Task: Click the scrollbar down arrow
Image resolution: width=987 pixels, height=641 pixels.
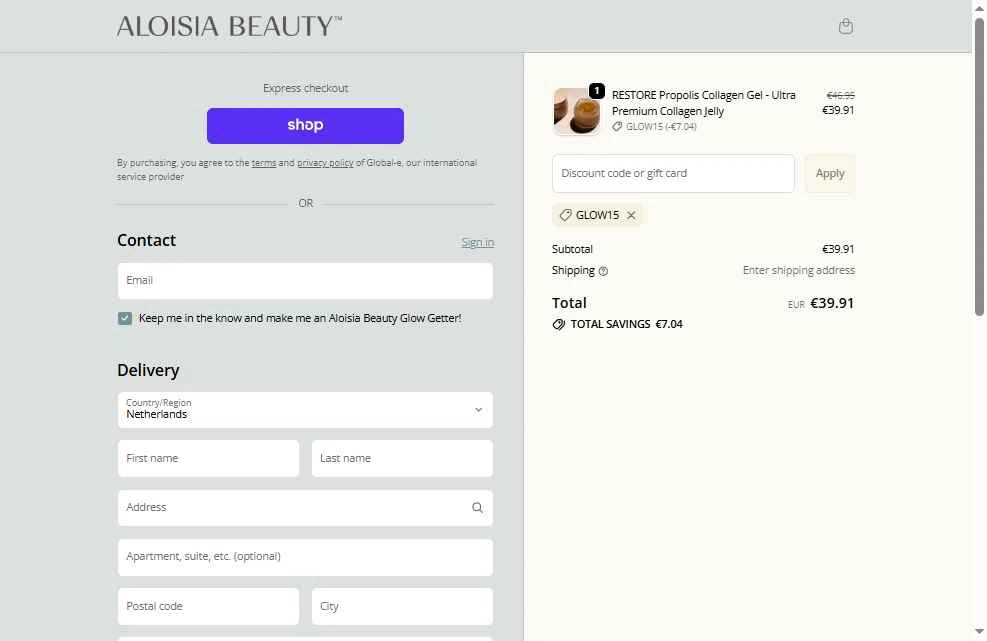Action: [979, 632]
